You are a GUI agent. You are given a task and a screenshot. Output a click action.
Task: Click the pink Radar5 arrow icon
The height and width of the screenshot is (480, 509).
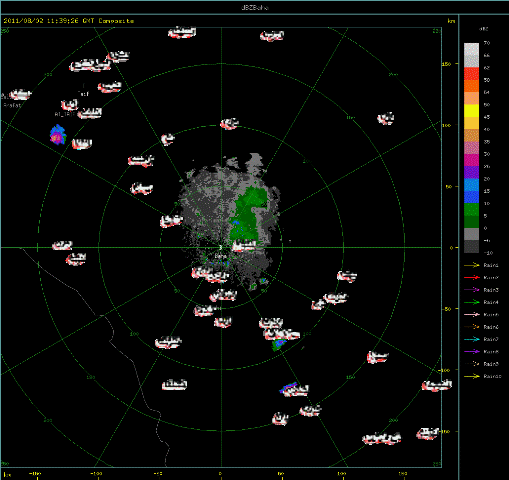coord(472,315)
